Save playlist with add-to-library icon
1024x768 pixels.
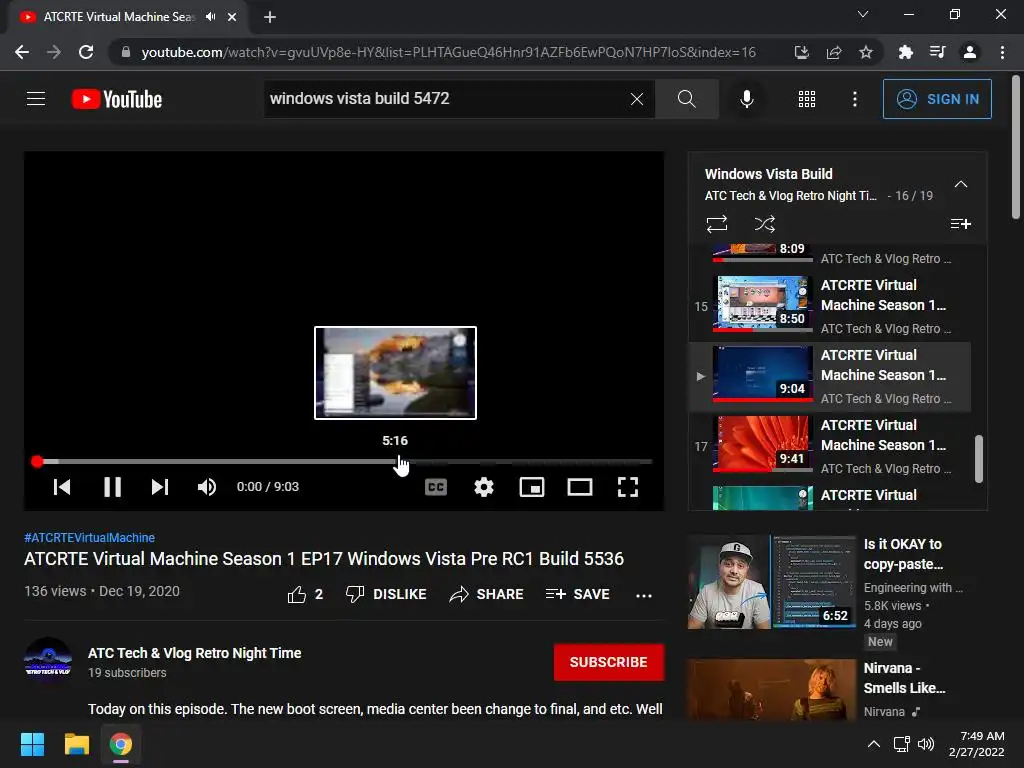point(960,224)
